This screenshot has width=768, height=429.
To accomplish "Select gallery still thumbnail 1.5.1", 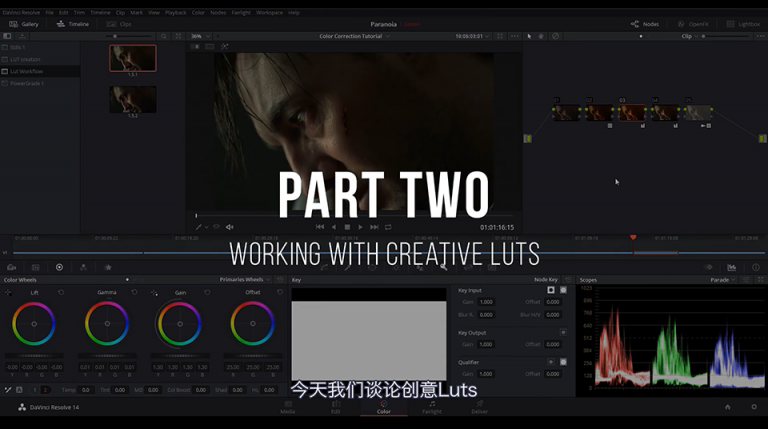I will (133, 58).
